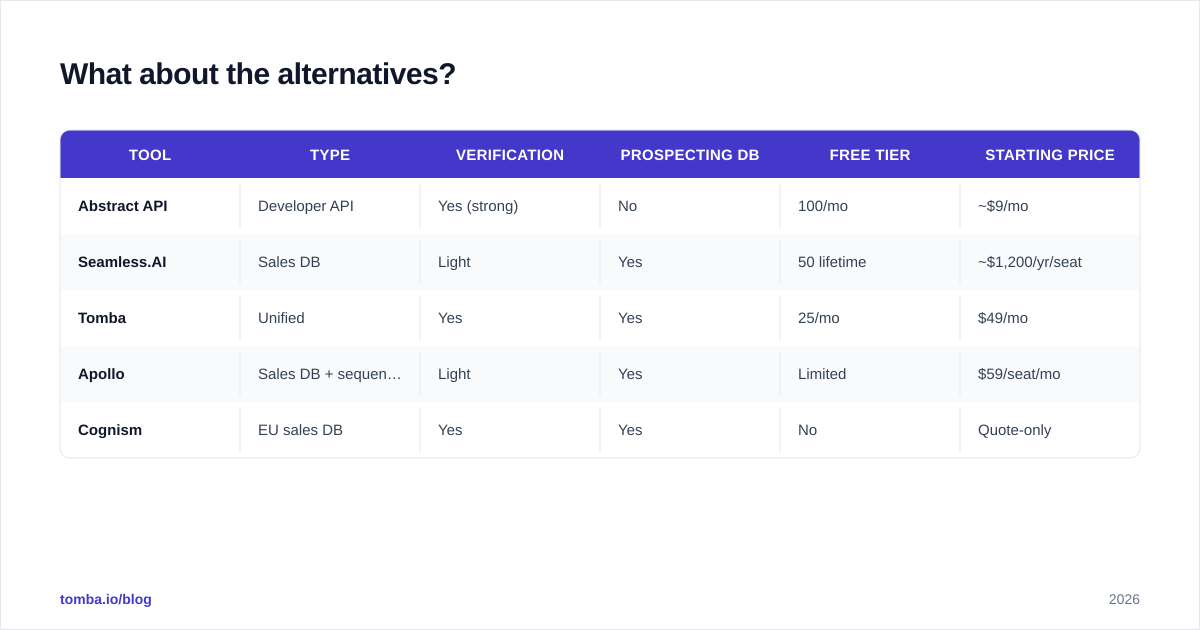Select the 'Tomba' tool cell
The height and width of the screenshot is (630, 1200).
tap(150, 318)
